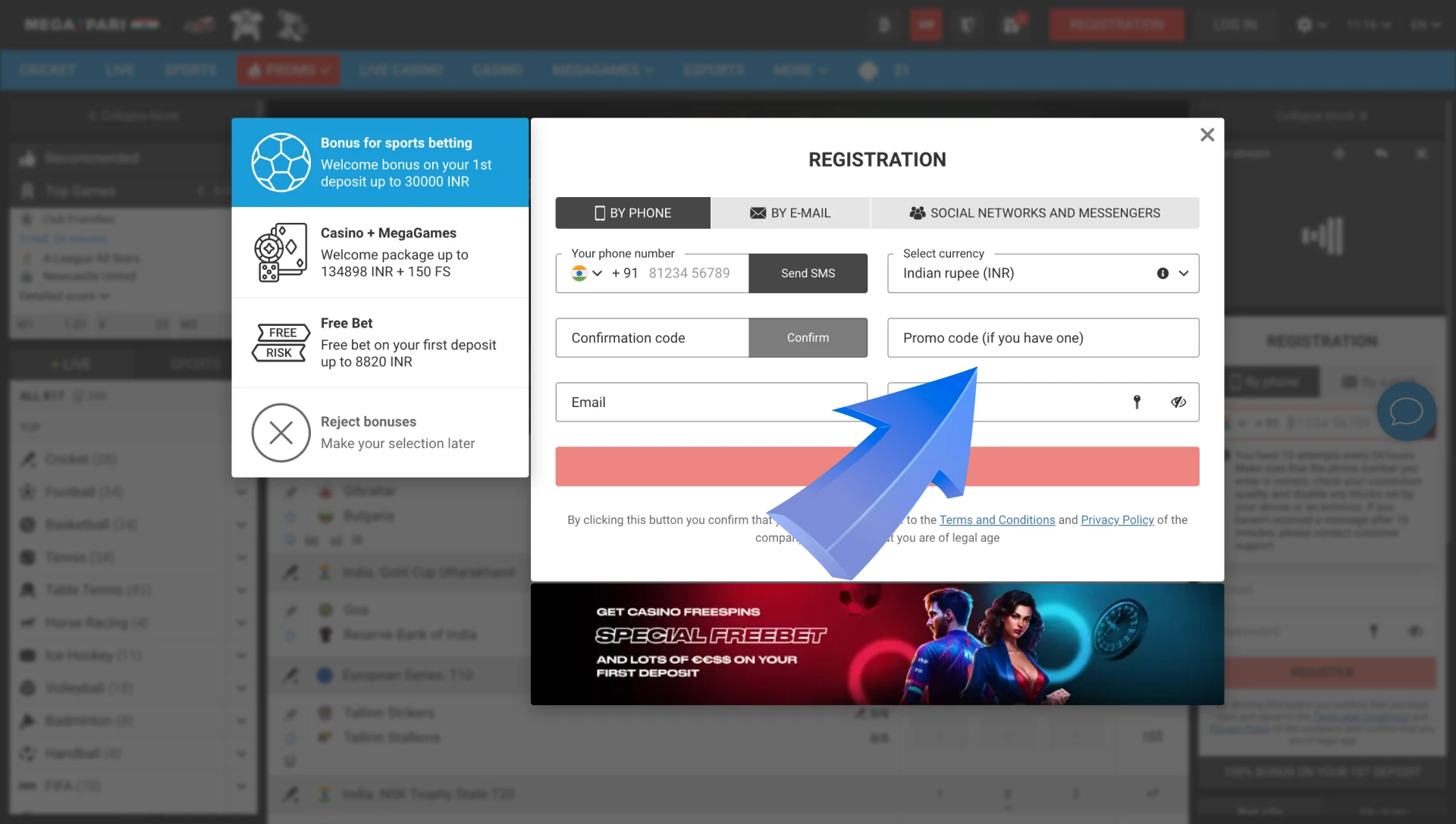Image resolution: width=1456 pixels, height=824 pixels.
Task: Switch to the By E-mail tab
Action: (x=790, y=213)
